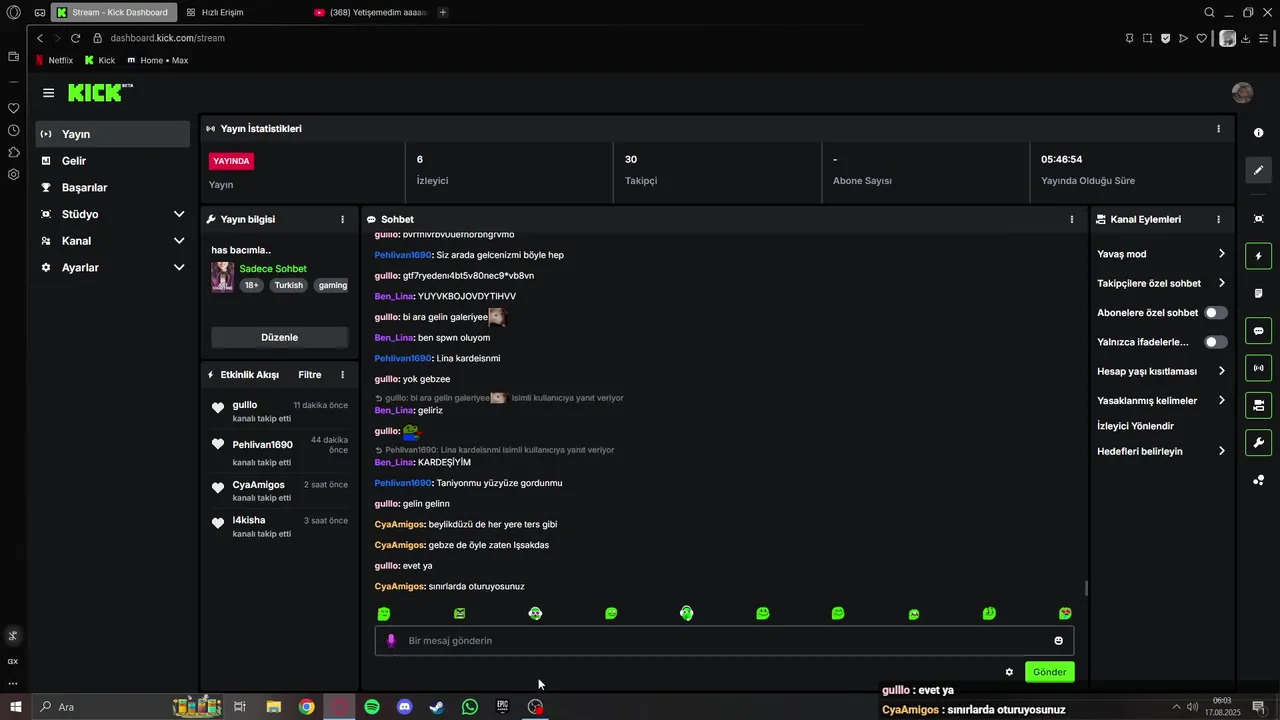Open Takipçilere özel sohbet options
Viewport: 1280px width, 720px height.
(x=1161, y=283)
